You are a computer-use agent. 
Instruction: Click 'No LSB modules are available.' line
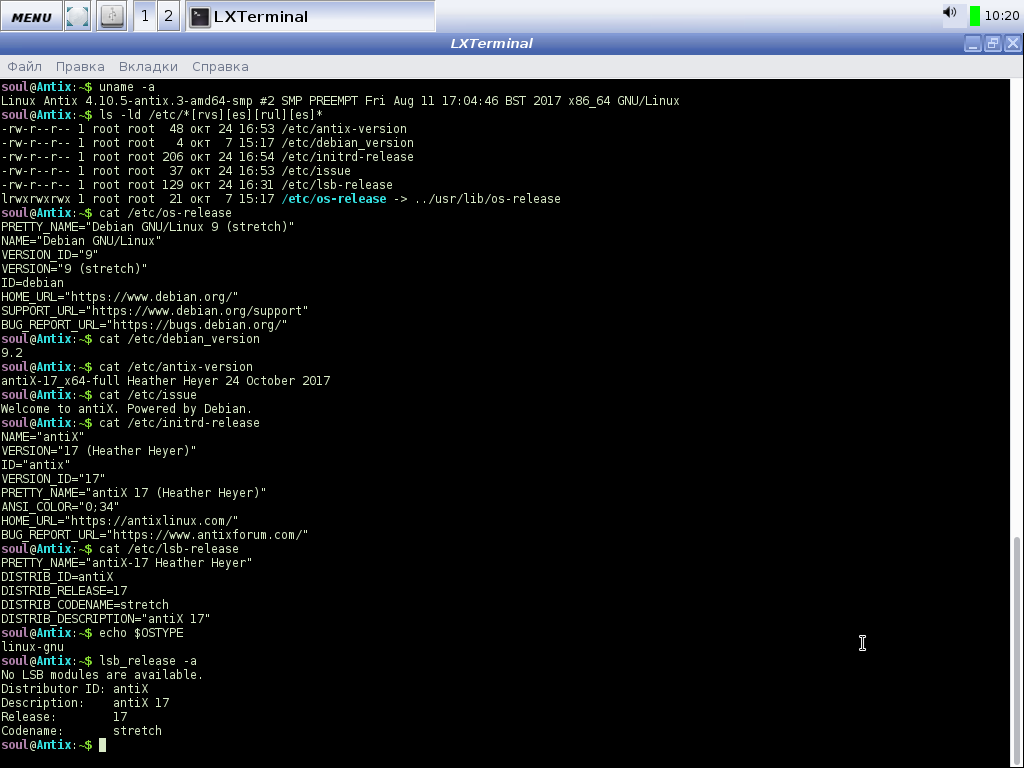click(x=102, y=675)
